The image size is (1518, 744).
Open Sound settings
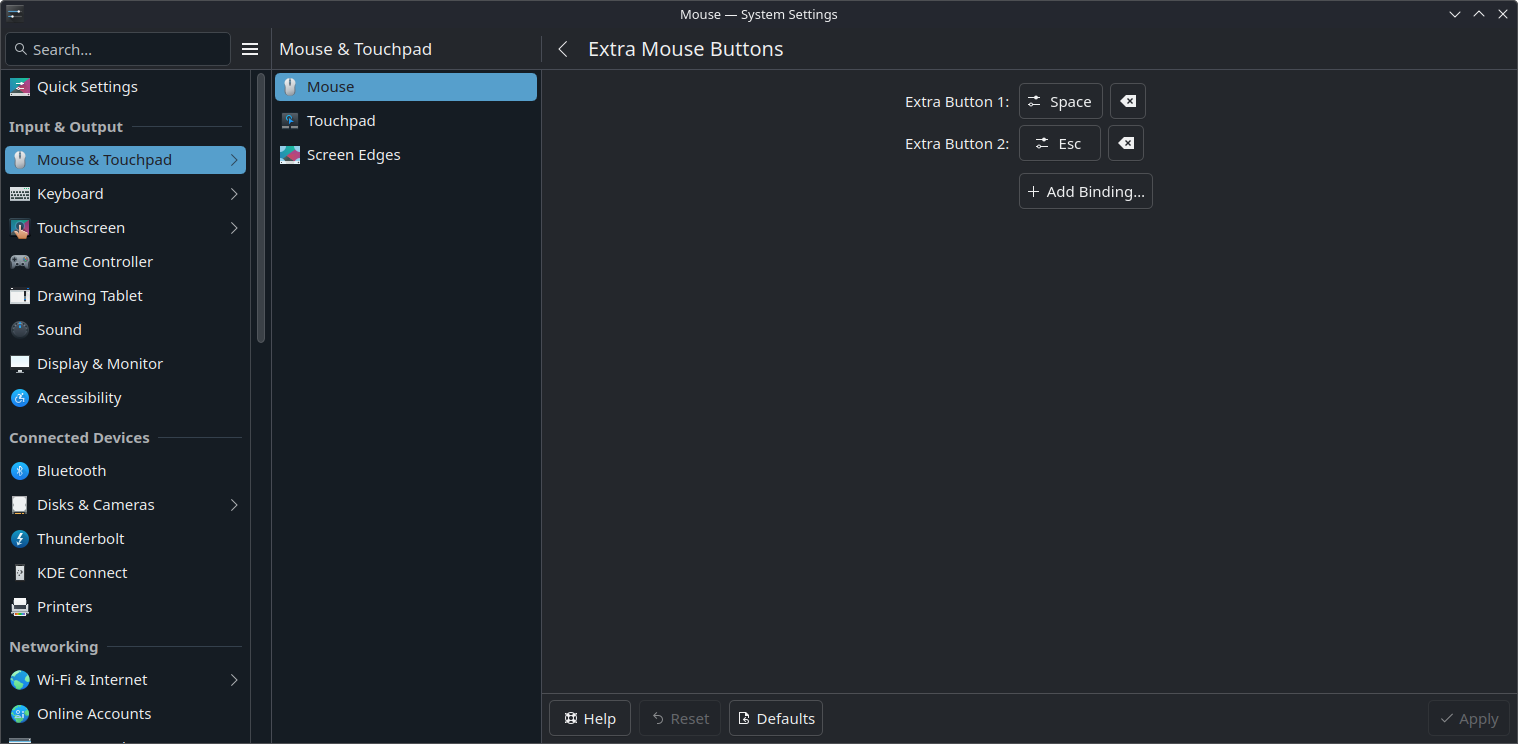click(x=125, y=330)
